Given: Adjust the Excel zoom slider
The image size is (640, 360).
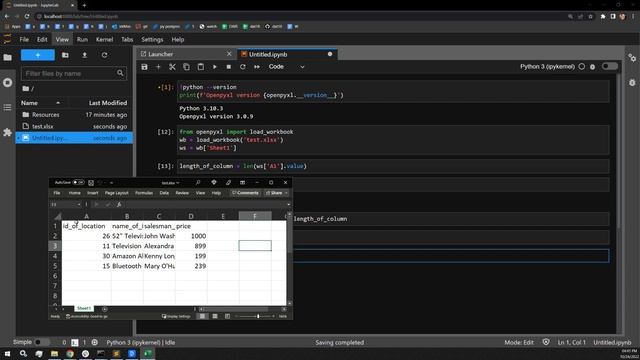Looking at the screenshot, I should 258,316.
